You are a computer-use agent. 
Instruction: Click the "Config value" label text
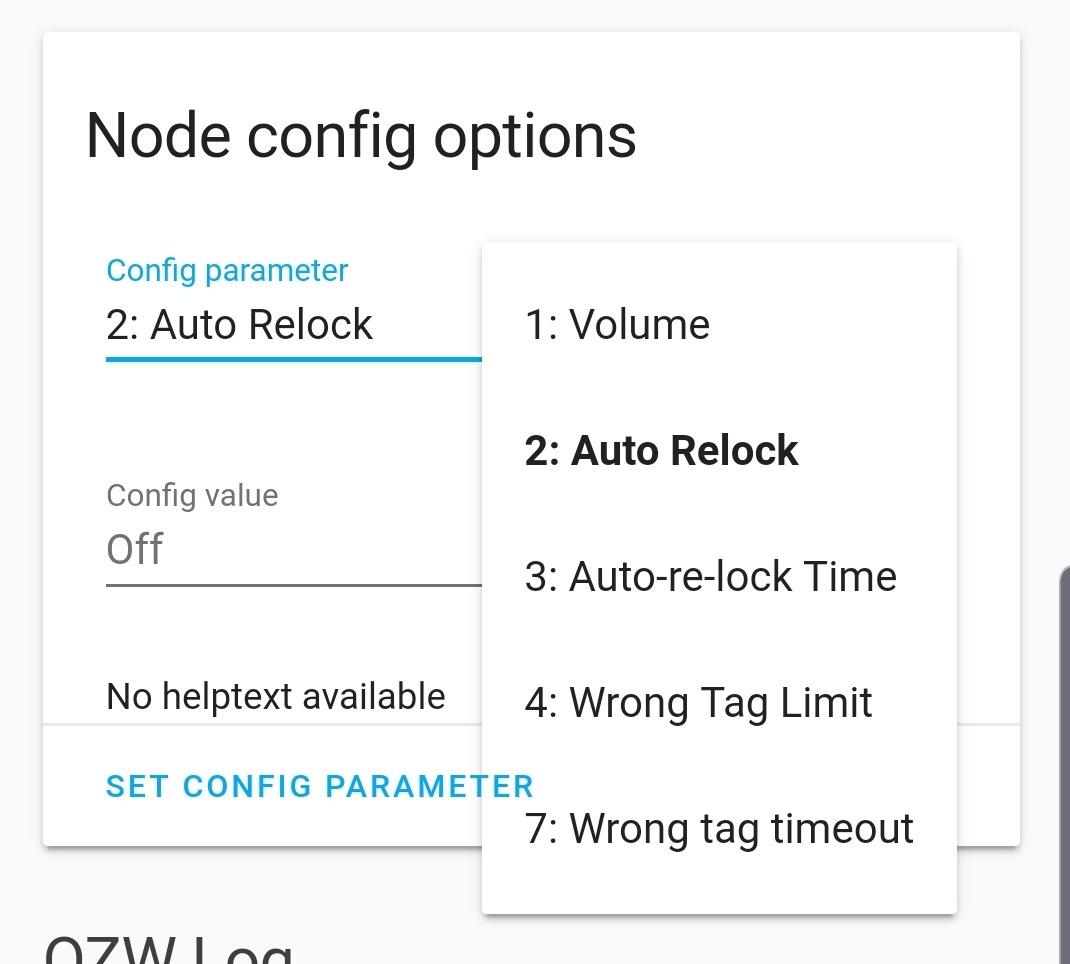tap(191, 495)
